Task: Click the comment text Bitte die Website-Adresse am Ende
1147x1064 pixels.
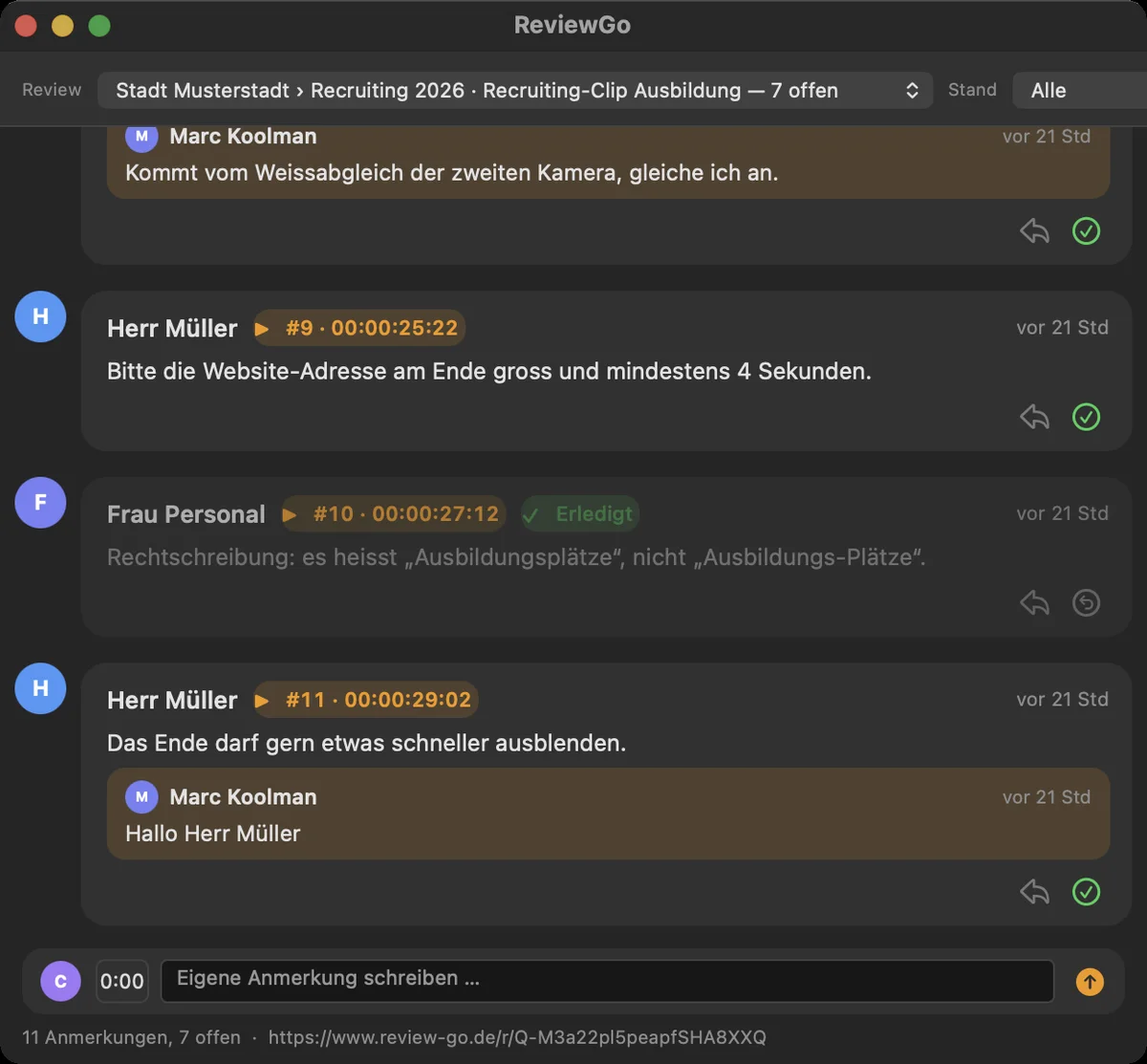Action: click(489, 371)
